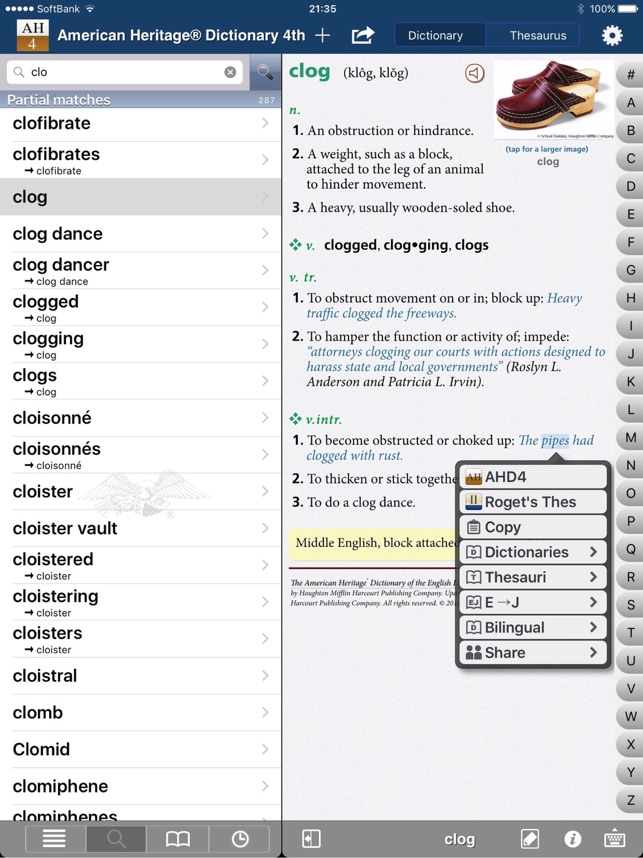The width and height of the screenshot is (643, 858).
Task: Show the keyboard icon
Action: point(615,839)
